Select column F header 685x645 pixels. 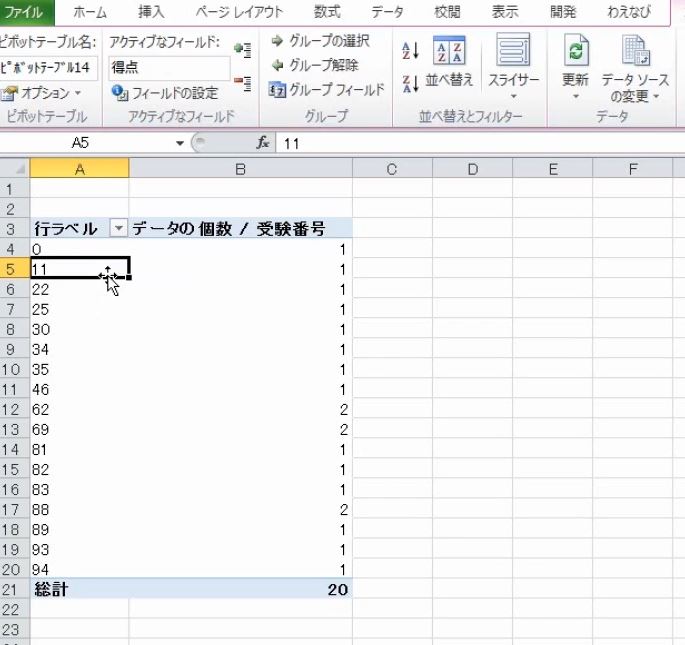click(633, 169)
